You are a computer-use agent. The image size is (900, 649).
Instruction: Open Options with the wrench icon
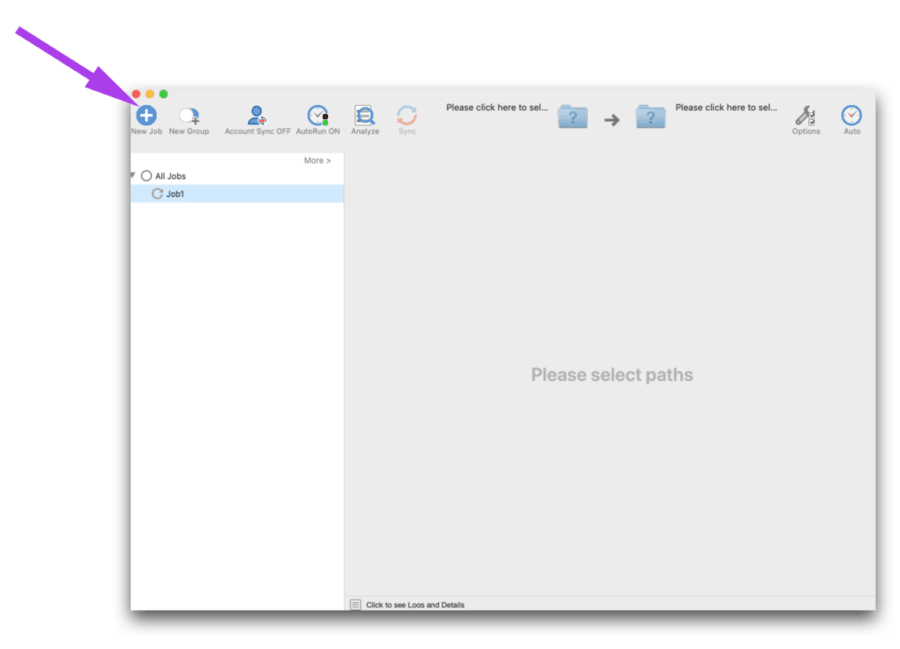pyautogui.click(x=806, y=116)
